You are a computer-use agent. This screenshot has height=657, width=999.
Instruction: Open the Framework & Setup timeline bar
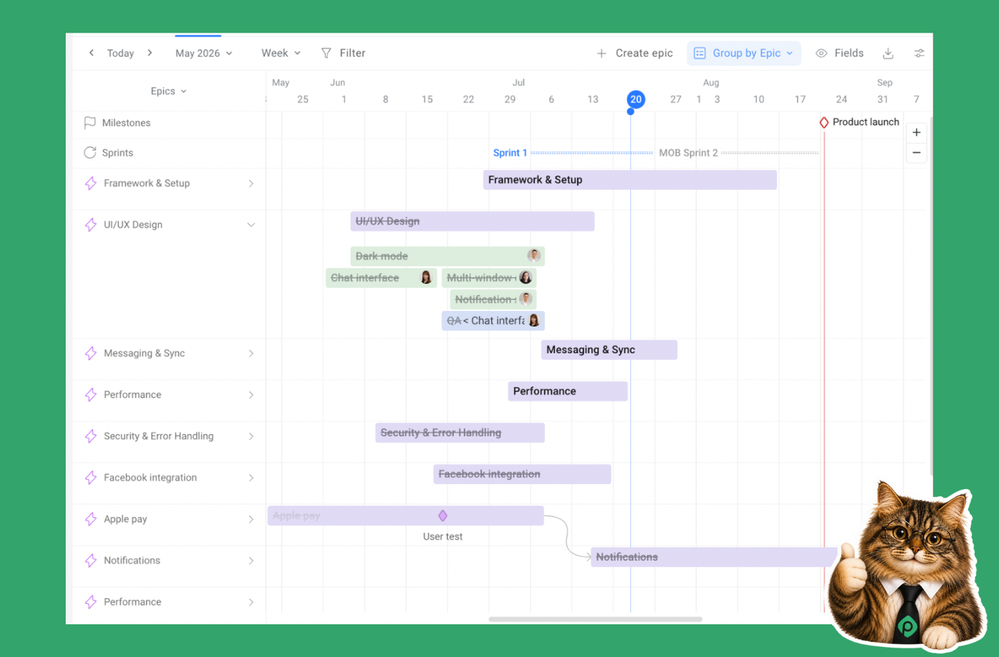point(629,180)
